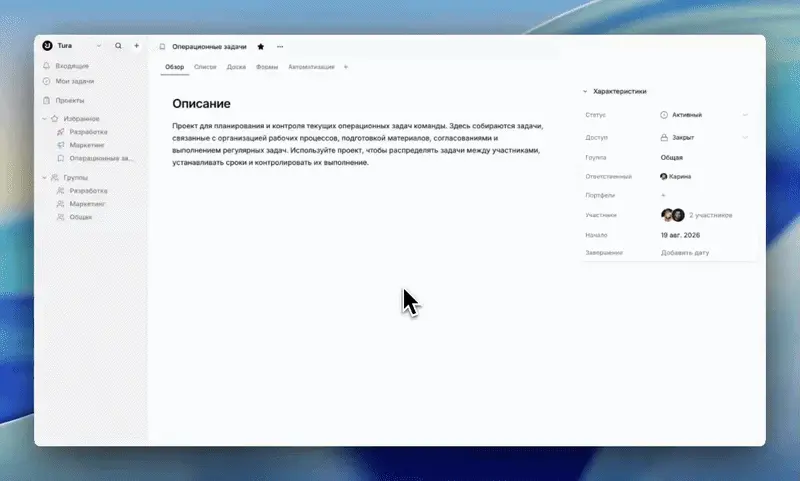
Task: Click the Активный status value
Action: (x=687, y=115)
